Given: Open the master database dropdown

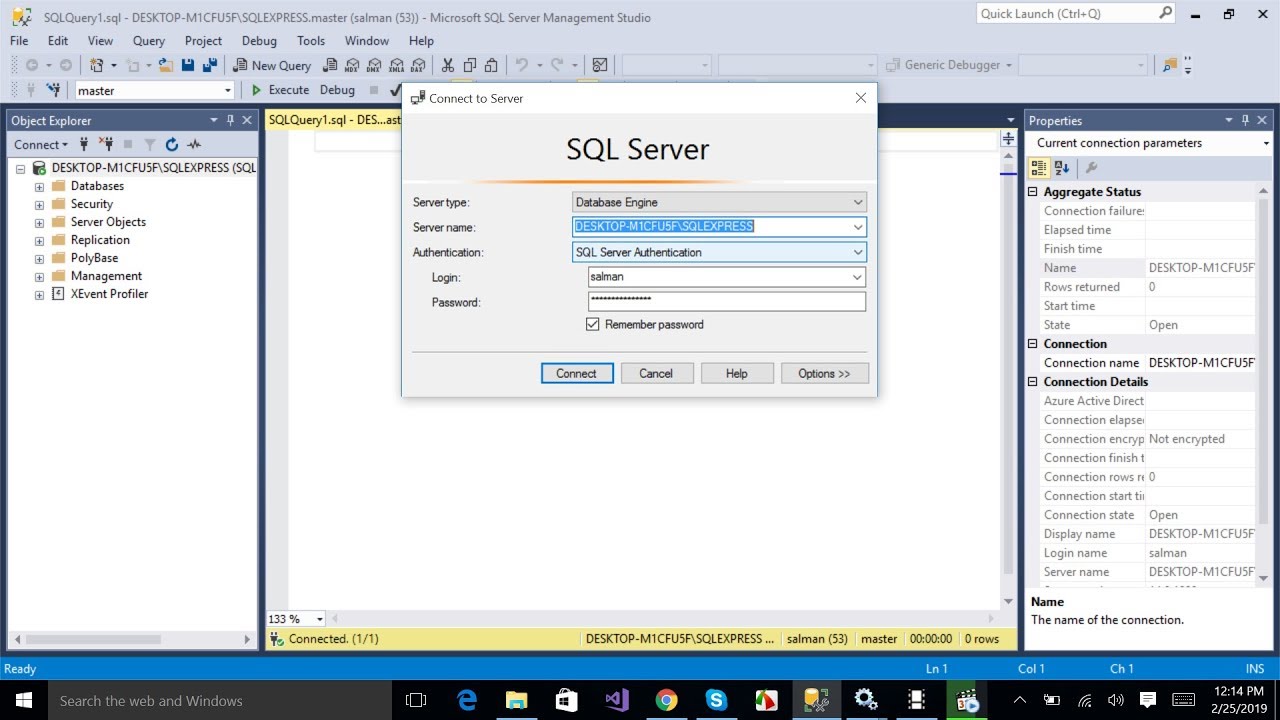Looking at the screenshot, I should click(228, 90).
